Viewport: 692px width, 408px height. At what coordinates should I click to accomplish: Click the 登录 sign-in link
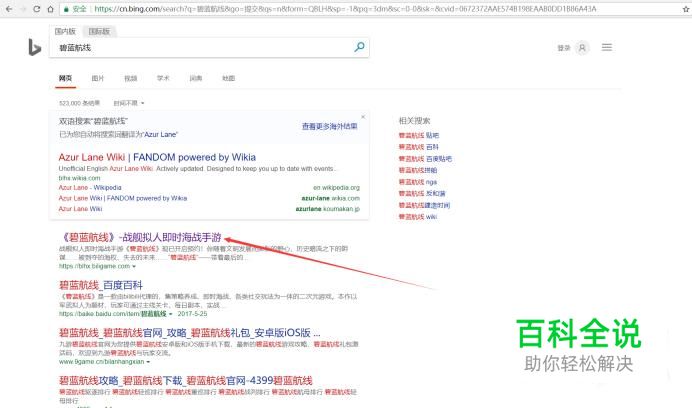coord(564,48)
